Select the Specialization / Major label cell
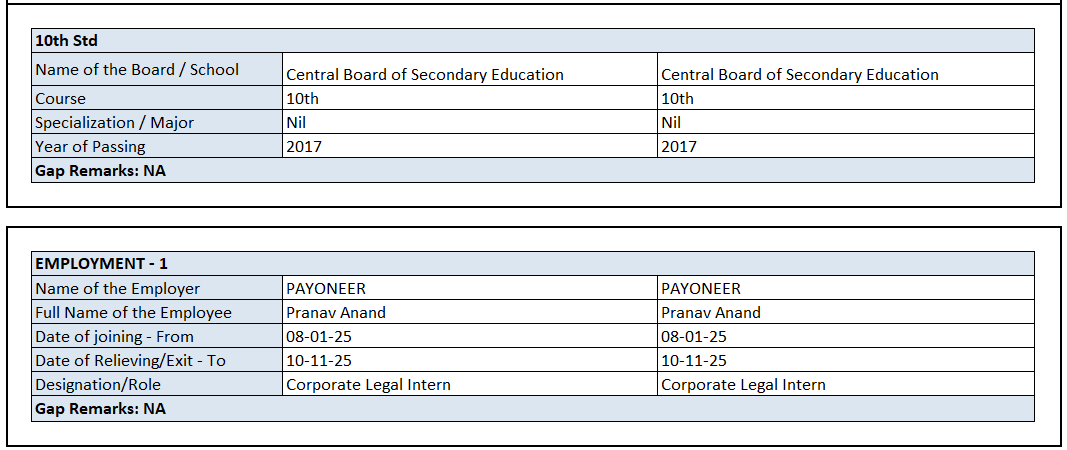 click(x=114, y=123)
